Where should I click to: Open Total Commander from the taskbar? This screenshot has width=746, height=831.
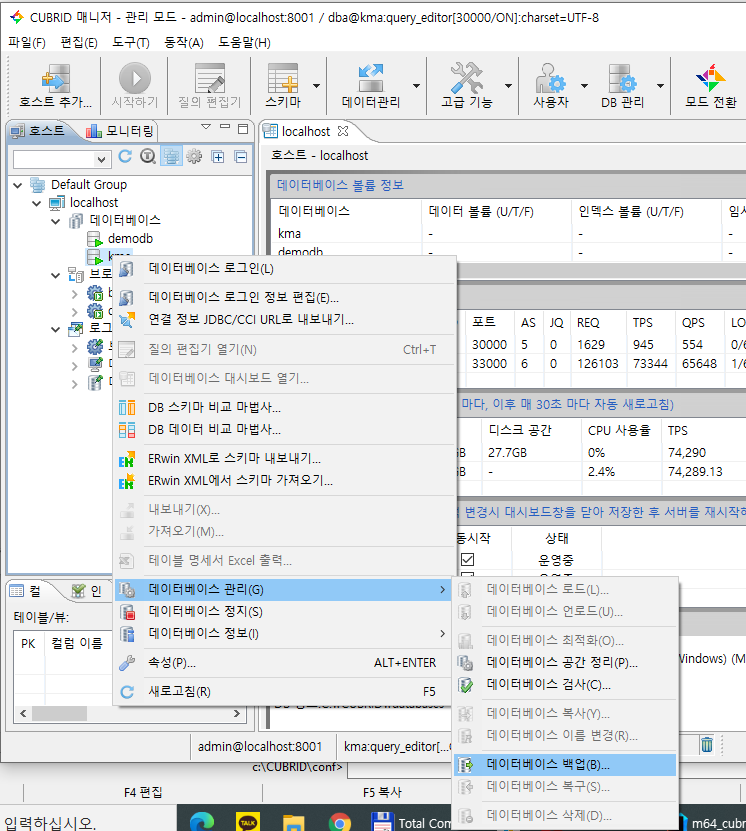411,823
